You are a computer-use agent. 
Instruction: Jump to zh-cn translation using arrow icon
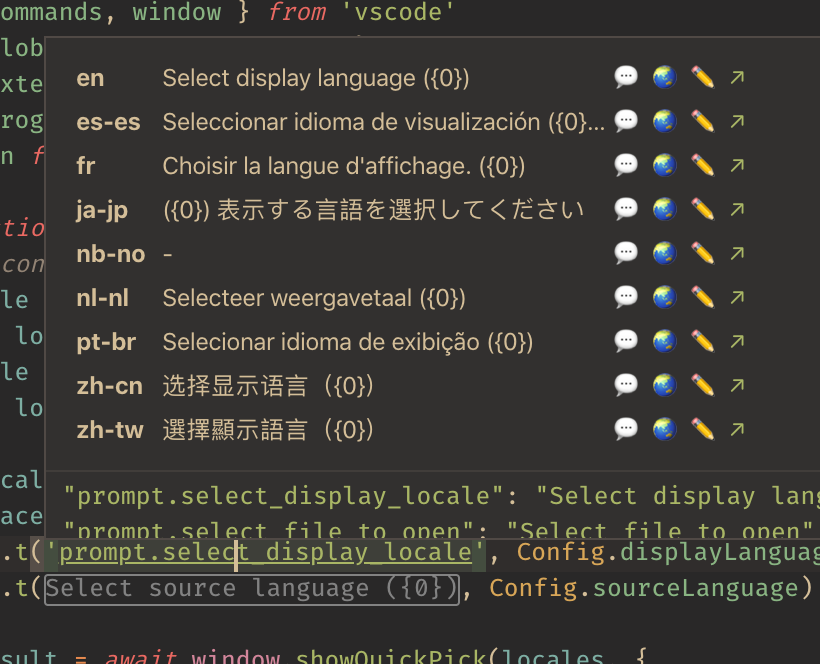coord(738,385)
